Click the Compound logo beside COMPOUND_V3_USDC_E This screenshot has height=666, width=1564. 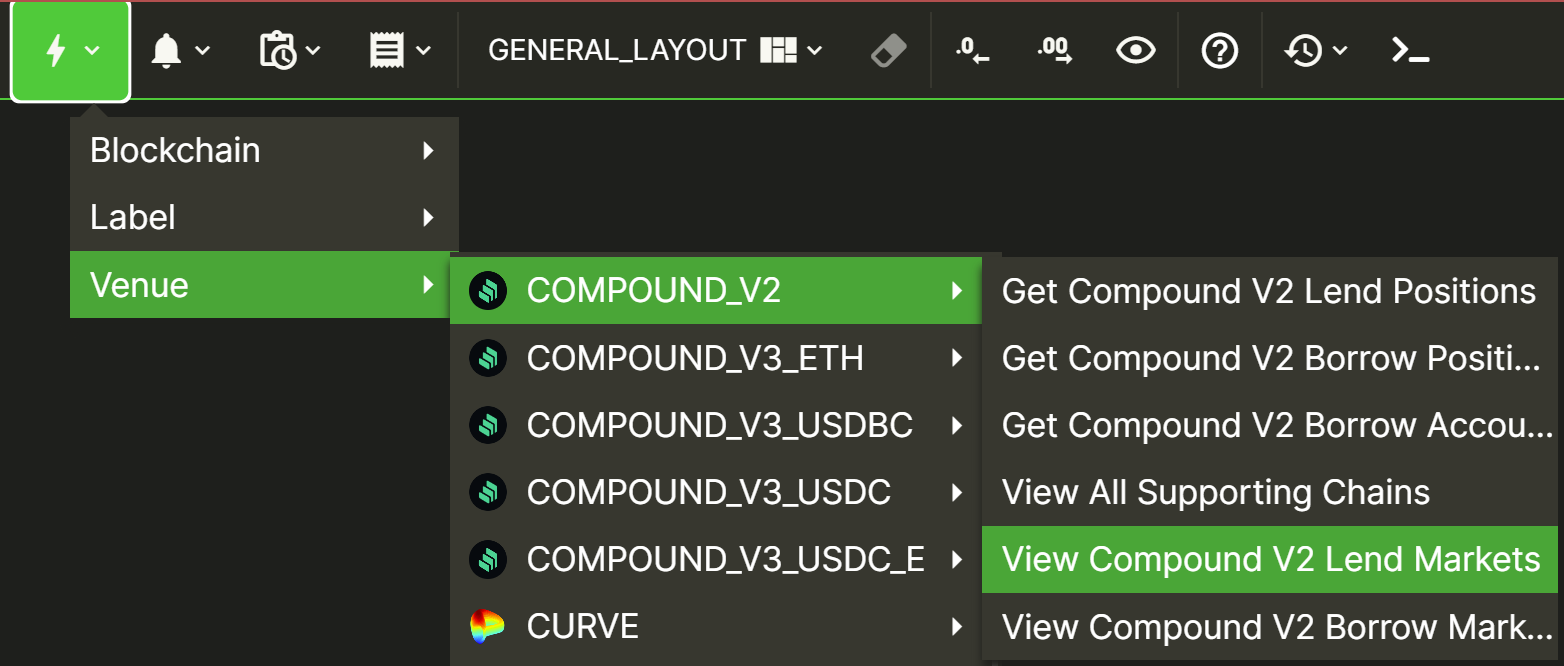click(488, 559)
